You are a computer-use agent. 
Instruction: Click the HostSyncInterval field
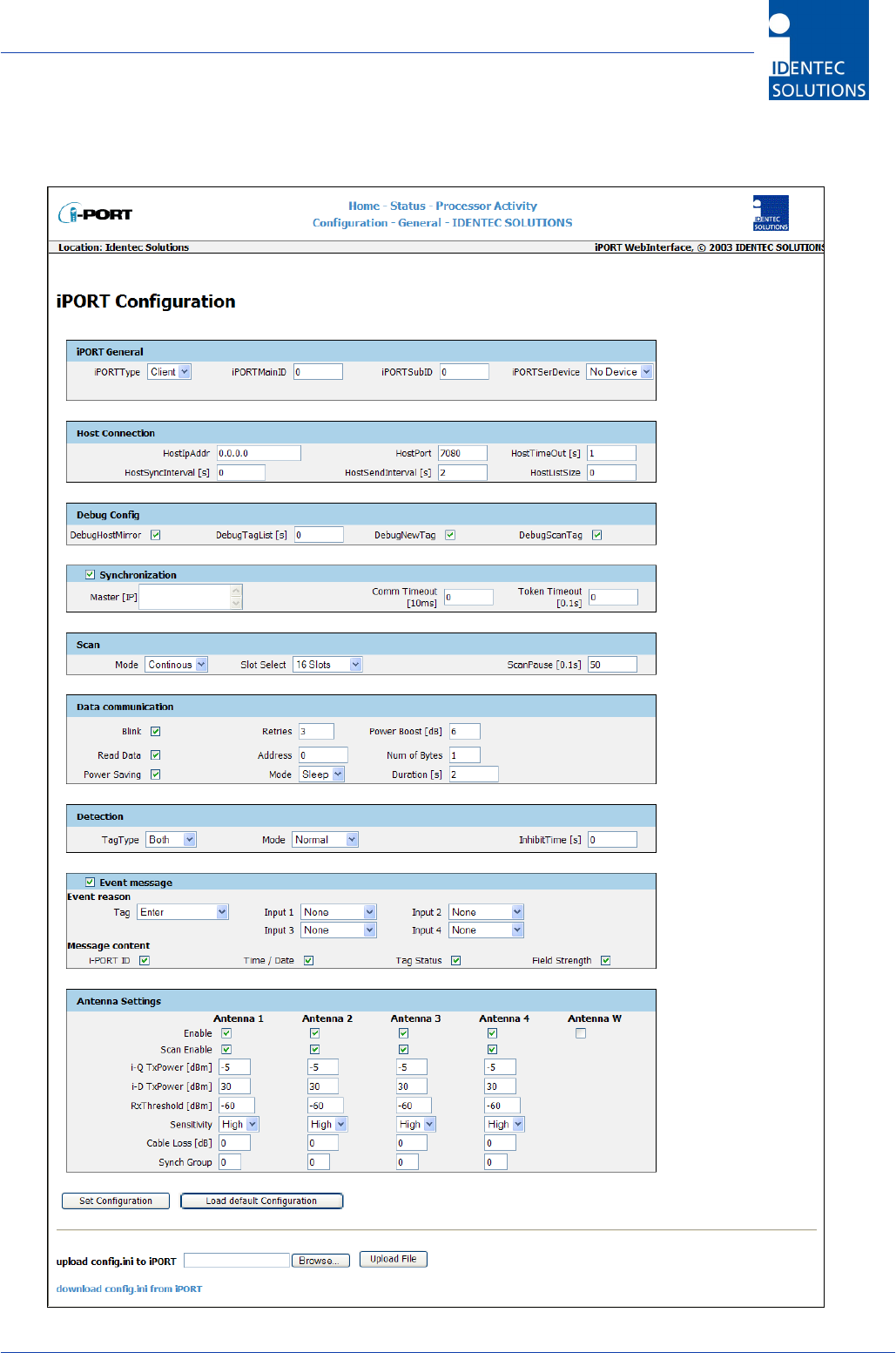(x=241, y=472)
